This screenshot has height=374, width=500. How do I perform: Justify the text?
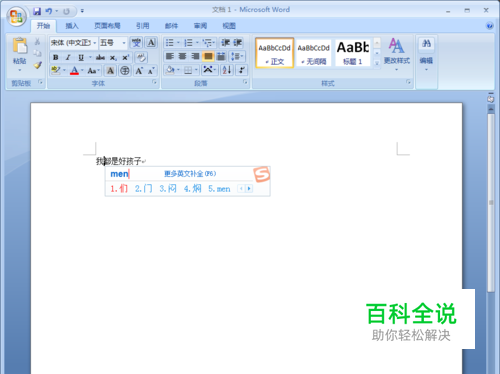208,56
